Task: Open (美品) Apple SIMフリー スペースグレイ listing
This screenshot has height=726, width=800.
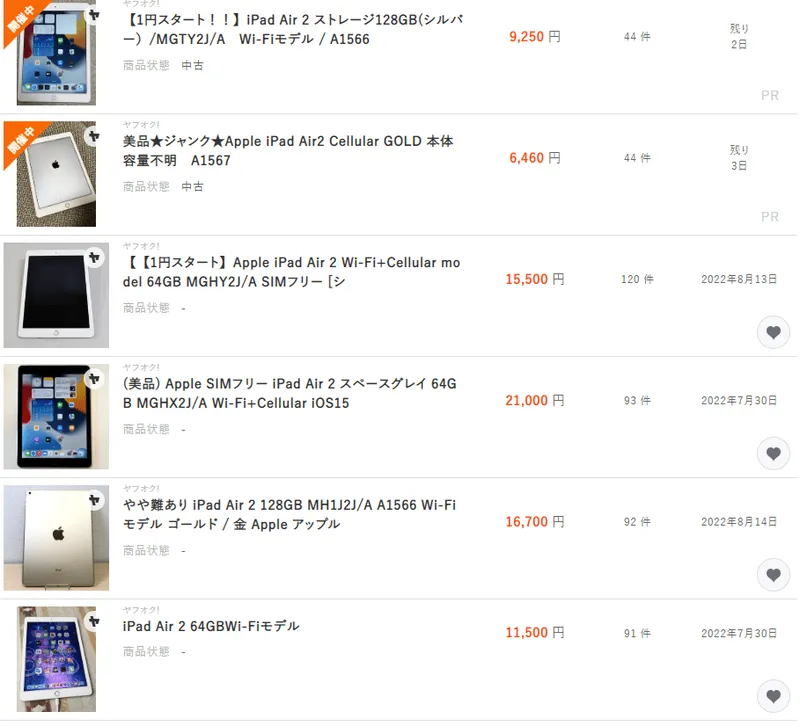Action: 289,393
